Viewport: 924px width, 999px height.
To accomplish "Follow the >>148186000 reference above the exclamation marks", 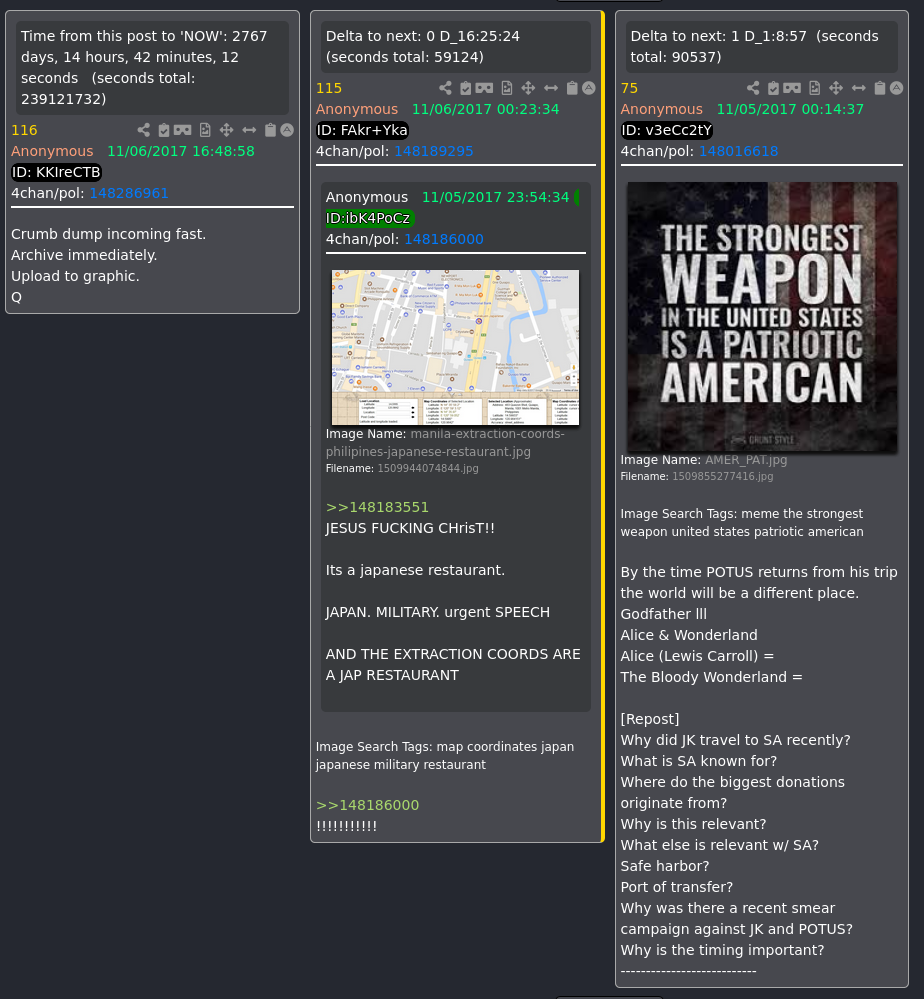I will 368,805.
